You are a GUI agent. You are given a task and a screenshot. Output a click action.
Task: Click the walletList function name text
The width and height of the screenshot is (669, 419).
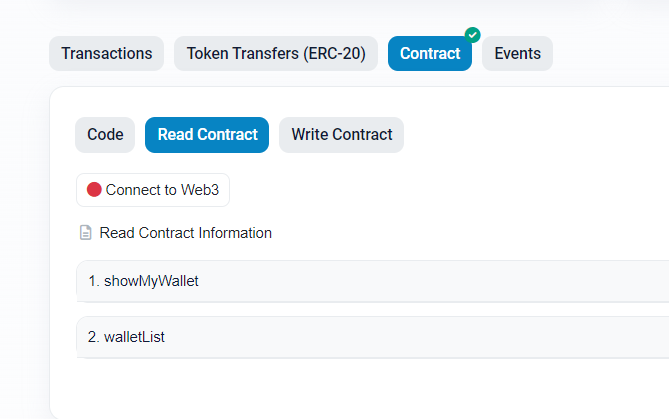(134, 337)
